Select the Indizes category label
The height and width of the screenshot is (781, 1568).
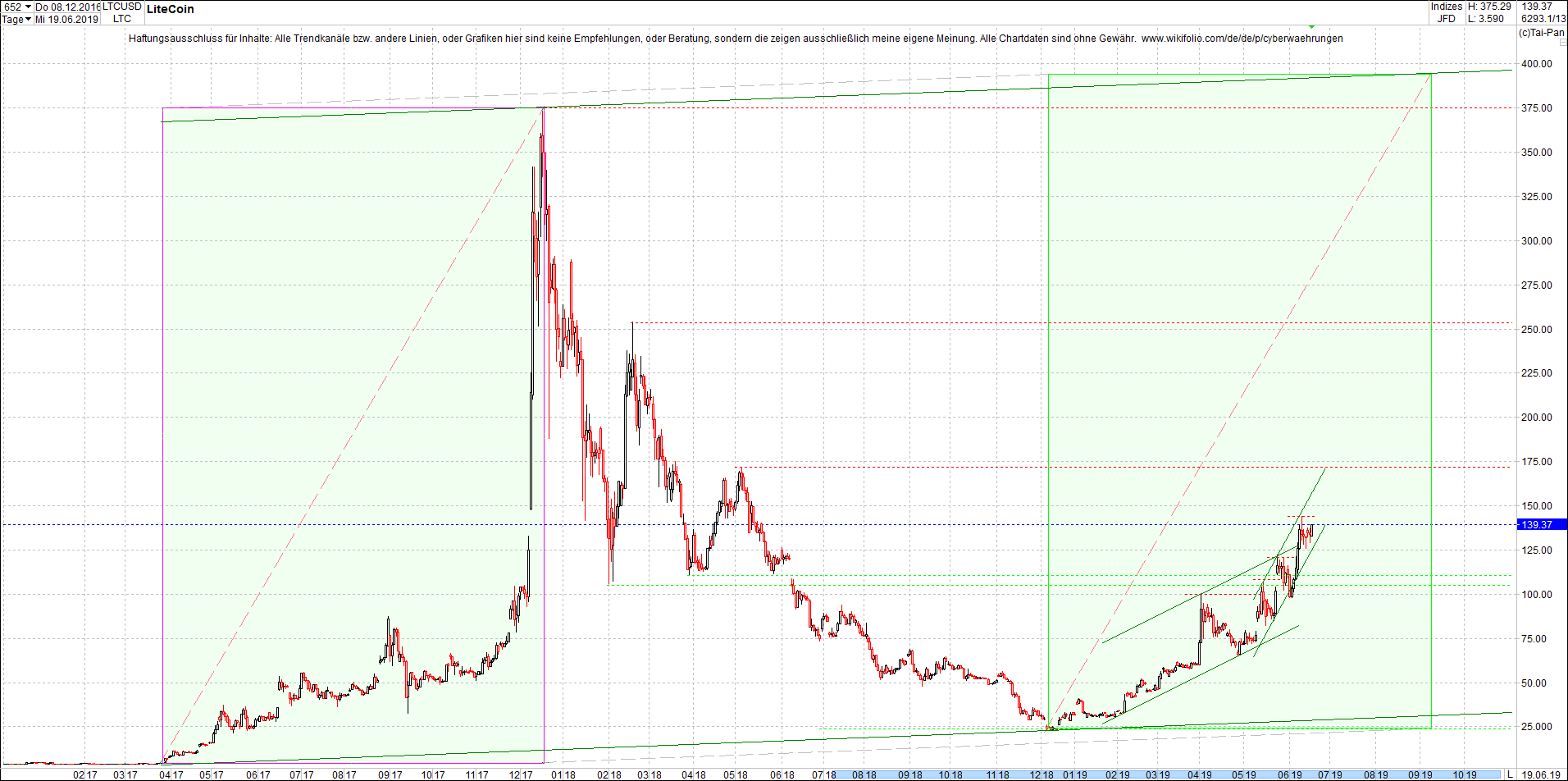(x=1446, y=6)
